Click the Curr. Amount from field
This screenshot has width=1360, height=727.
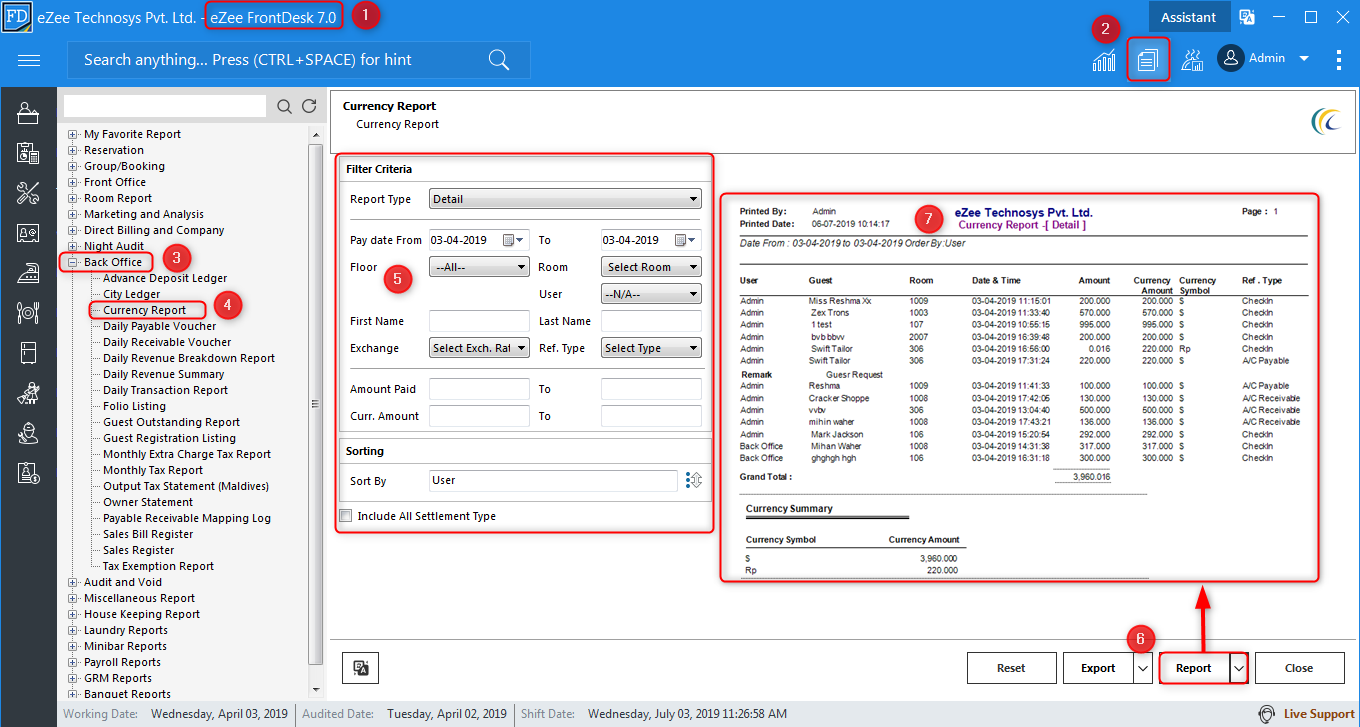coord(479,416)
